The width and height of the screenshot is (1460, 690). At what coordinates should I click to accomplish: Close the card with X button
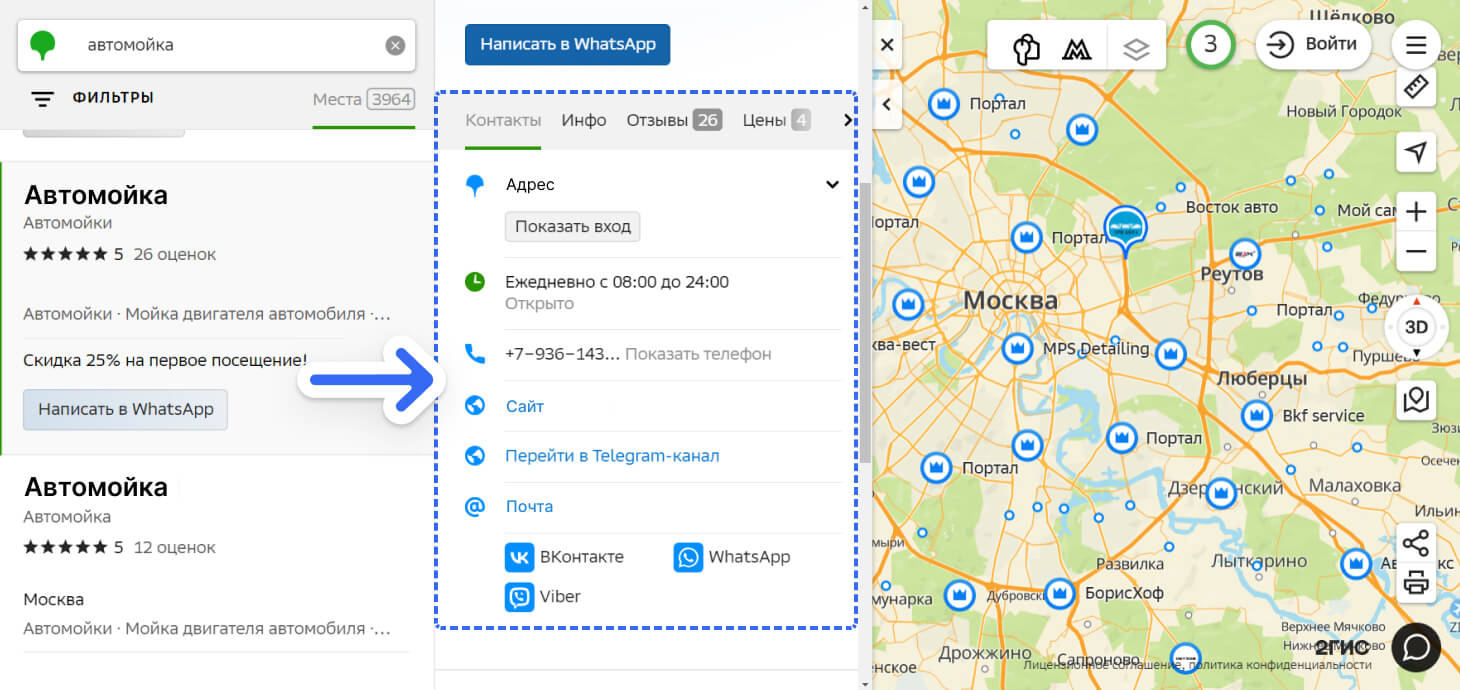[x=887, y=45]
